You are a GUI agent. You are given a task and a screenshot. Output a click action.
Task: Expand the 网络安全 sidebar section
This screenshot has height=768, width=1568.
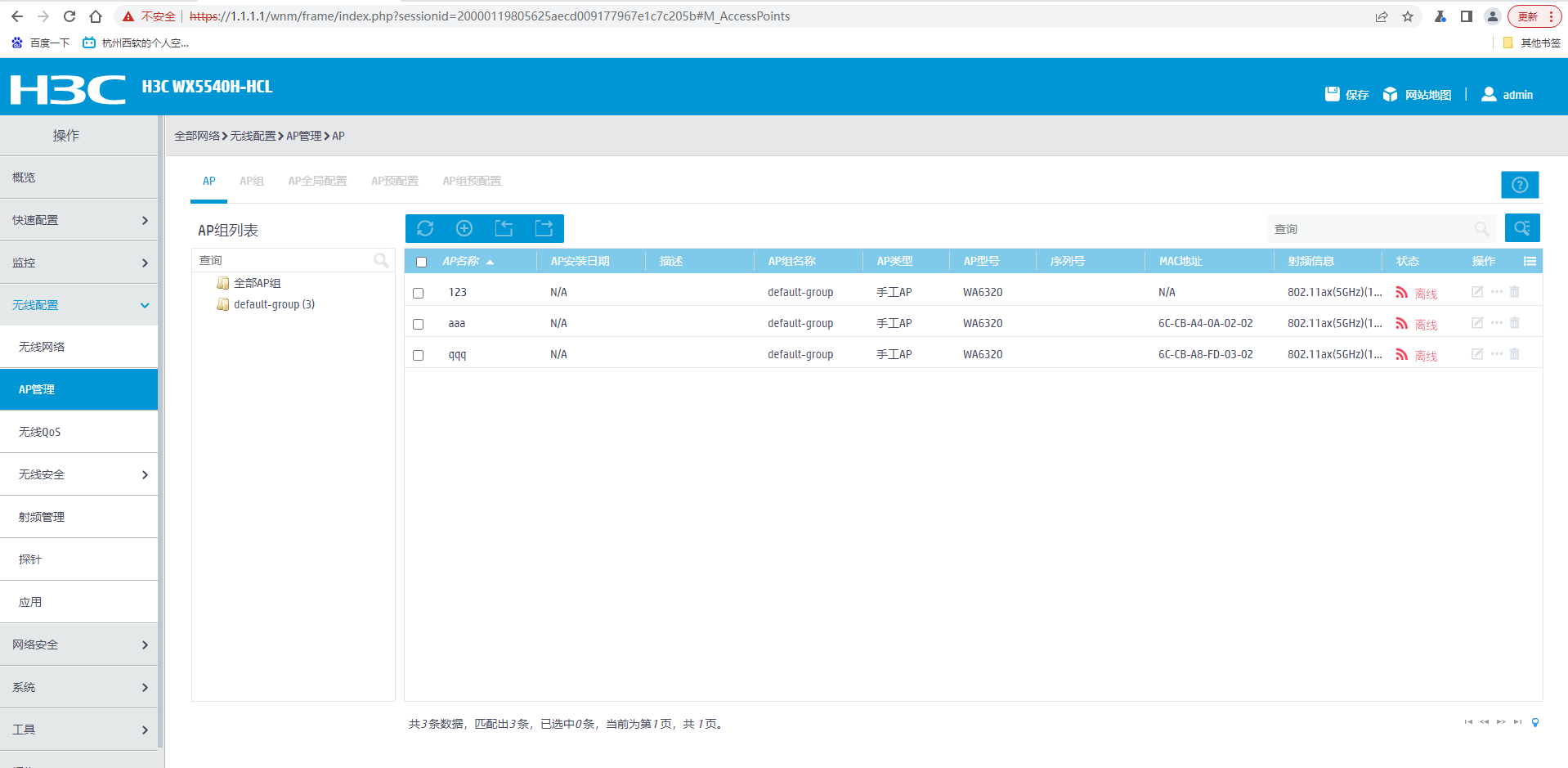[x=78, y=644]
